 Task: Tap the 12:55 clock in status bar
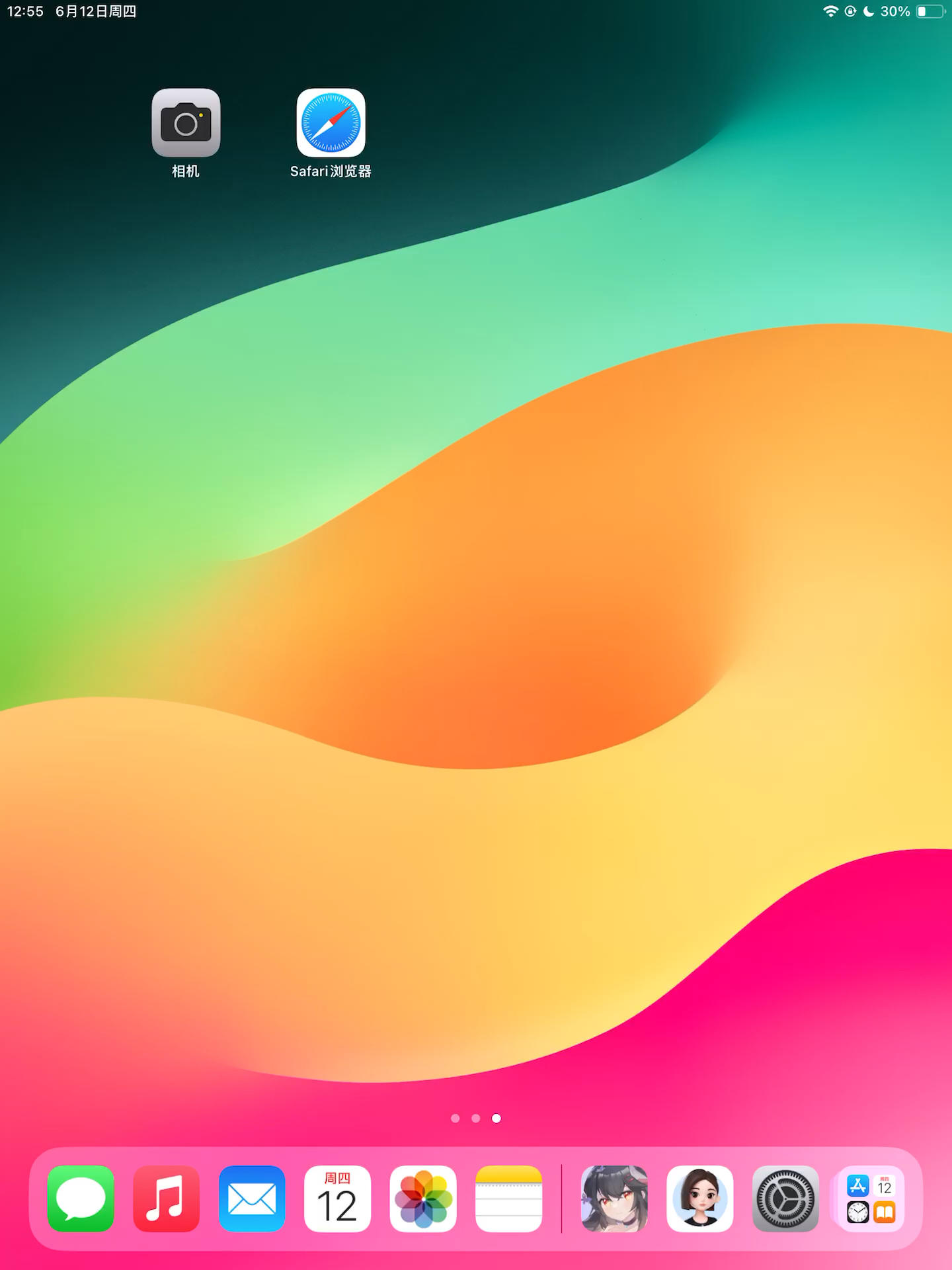(25, 11)
